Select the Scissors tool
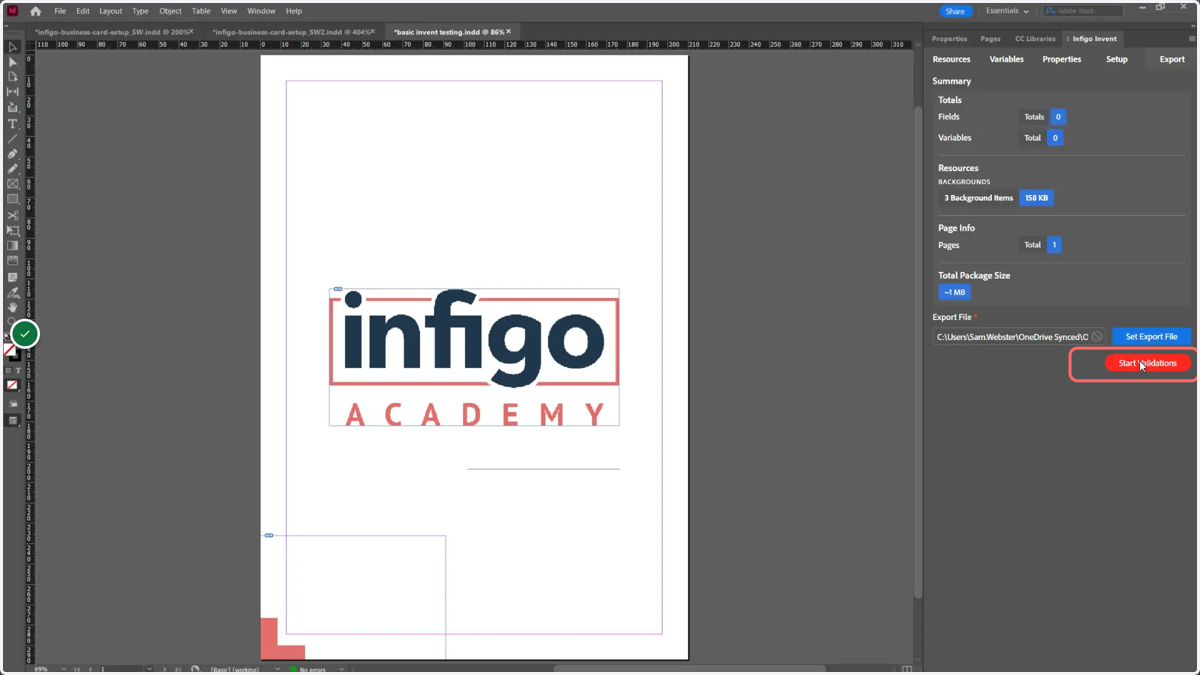 [x=13, y=215]
